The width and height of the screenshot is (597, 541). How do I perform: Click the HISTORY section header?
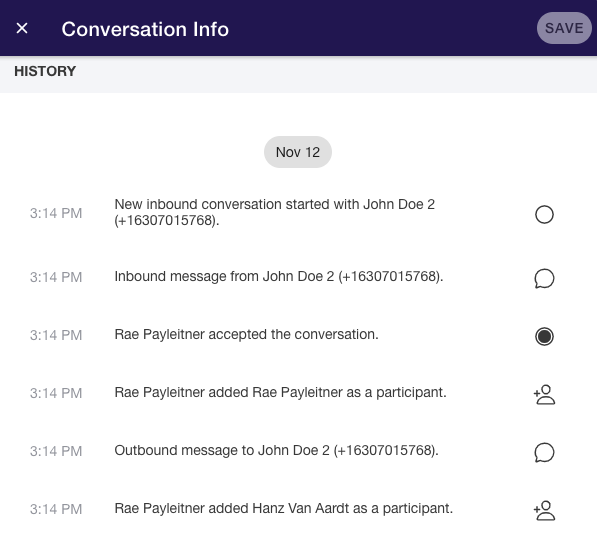(45, 71)
